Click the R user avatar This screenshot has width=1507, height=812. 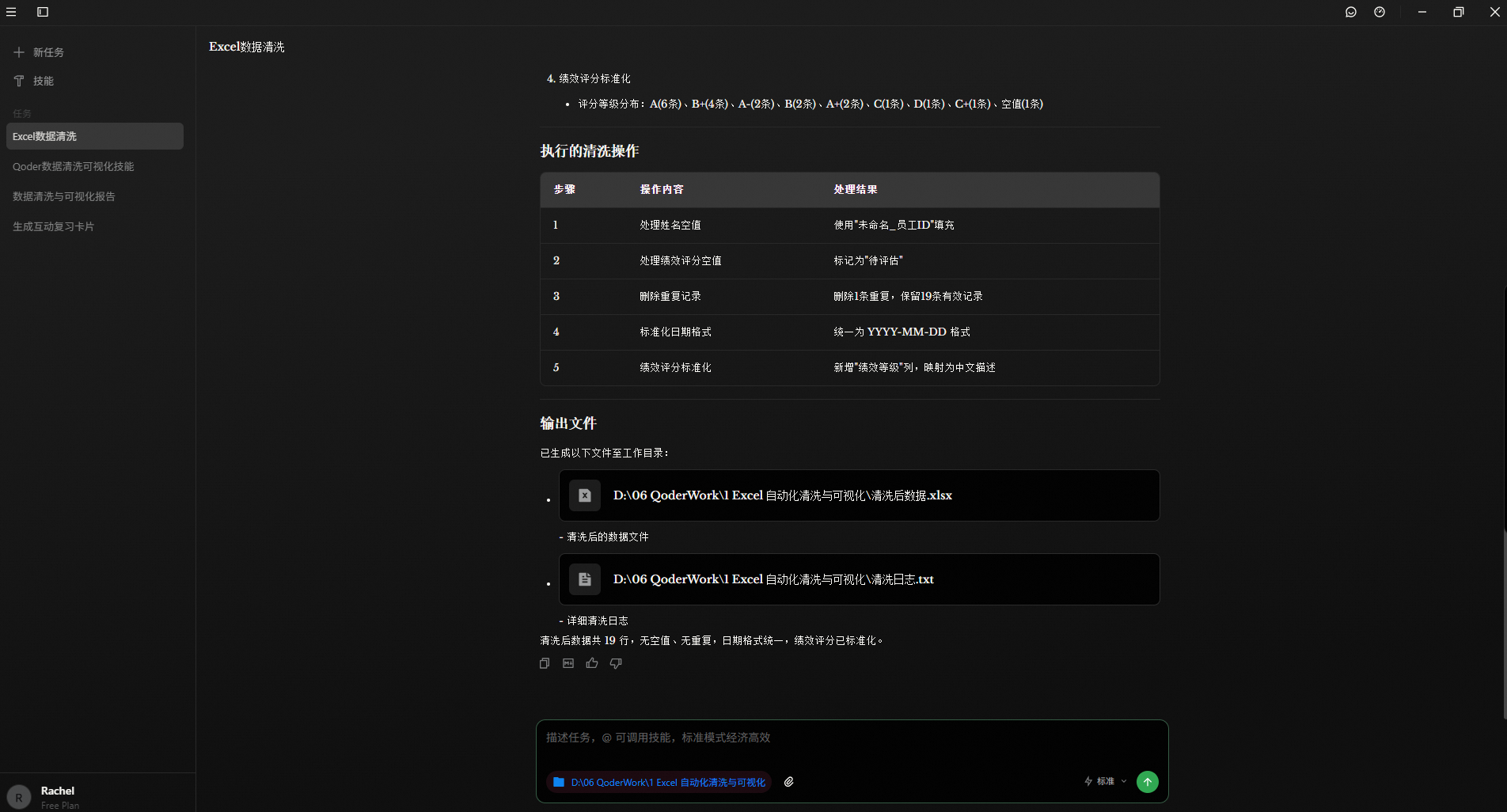[x=19, y=798]
